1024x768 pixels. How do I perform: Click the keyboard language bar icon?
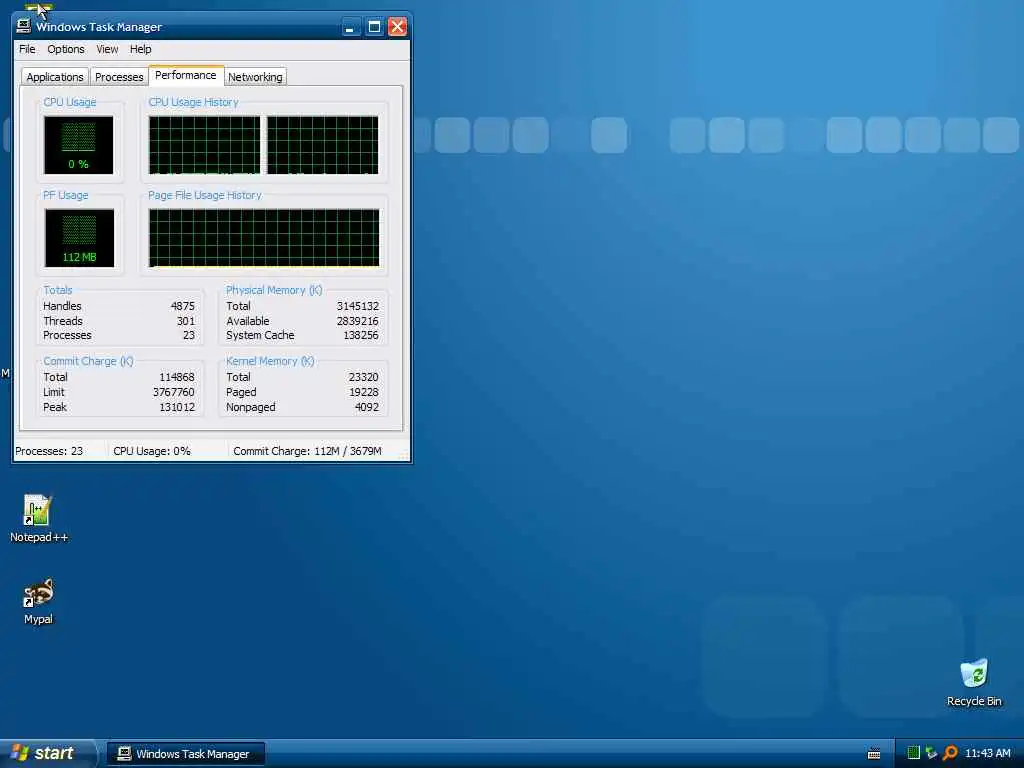[874, 754]
